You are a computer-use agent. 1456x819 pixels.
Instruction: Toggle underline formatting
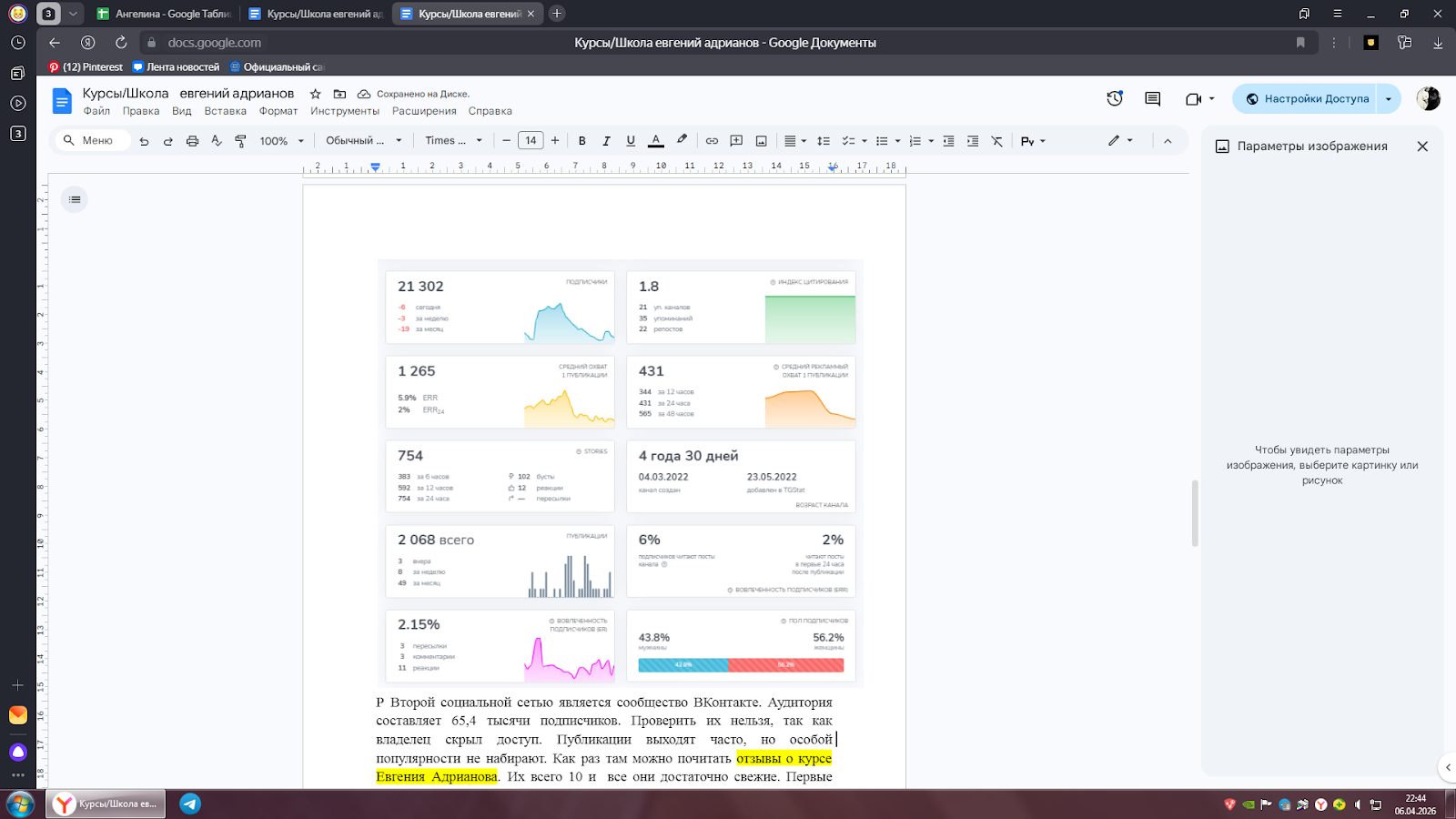pos(631,141)
